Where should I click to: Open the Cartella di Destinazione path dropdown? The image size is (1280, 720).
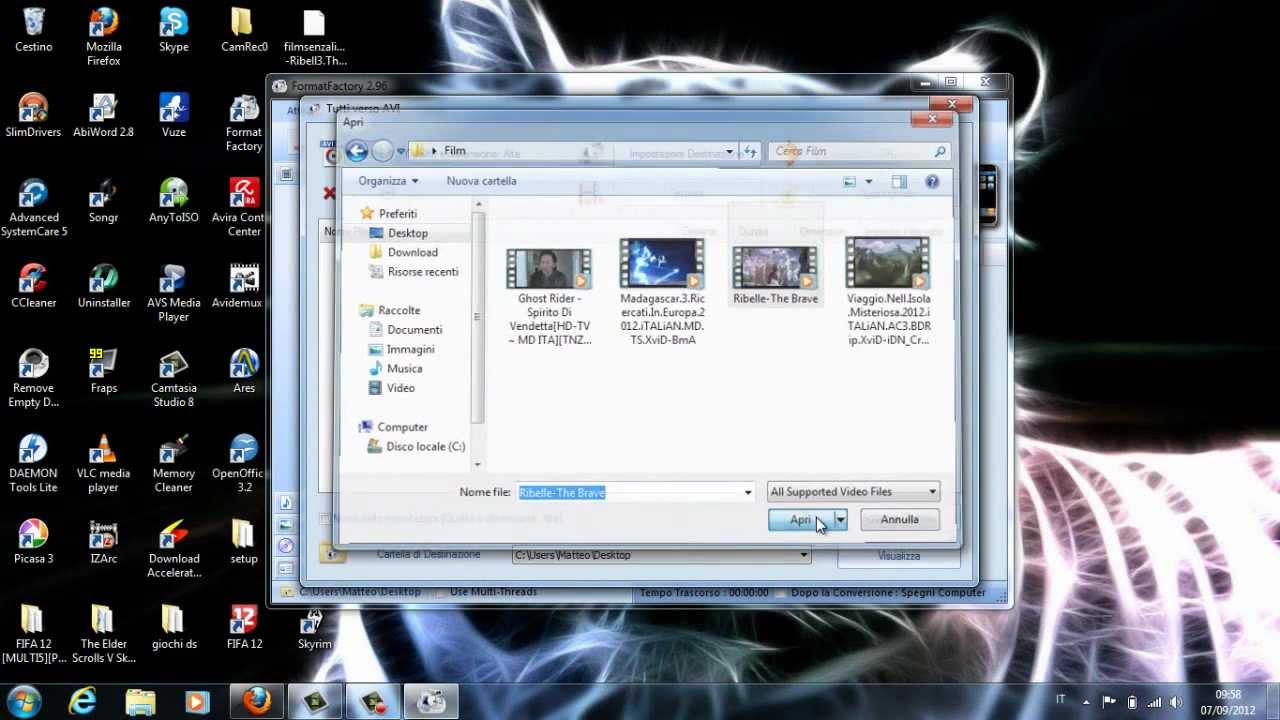point(803,555)
